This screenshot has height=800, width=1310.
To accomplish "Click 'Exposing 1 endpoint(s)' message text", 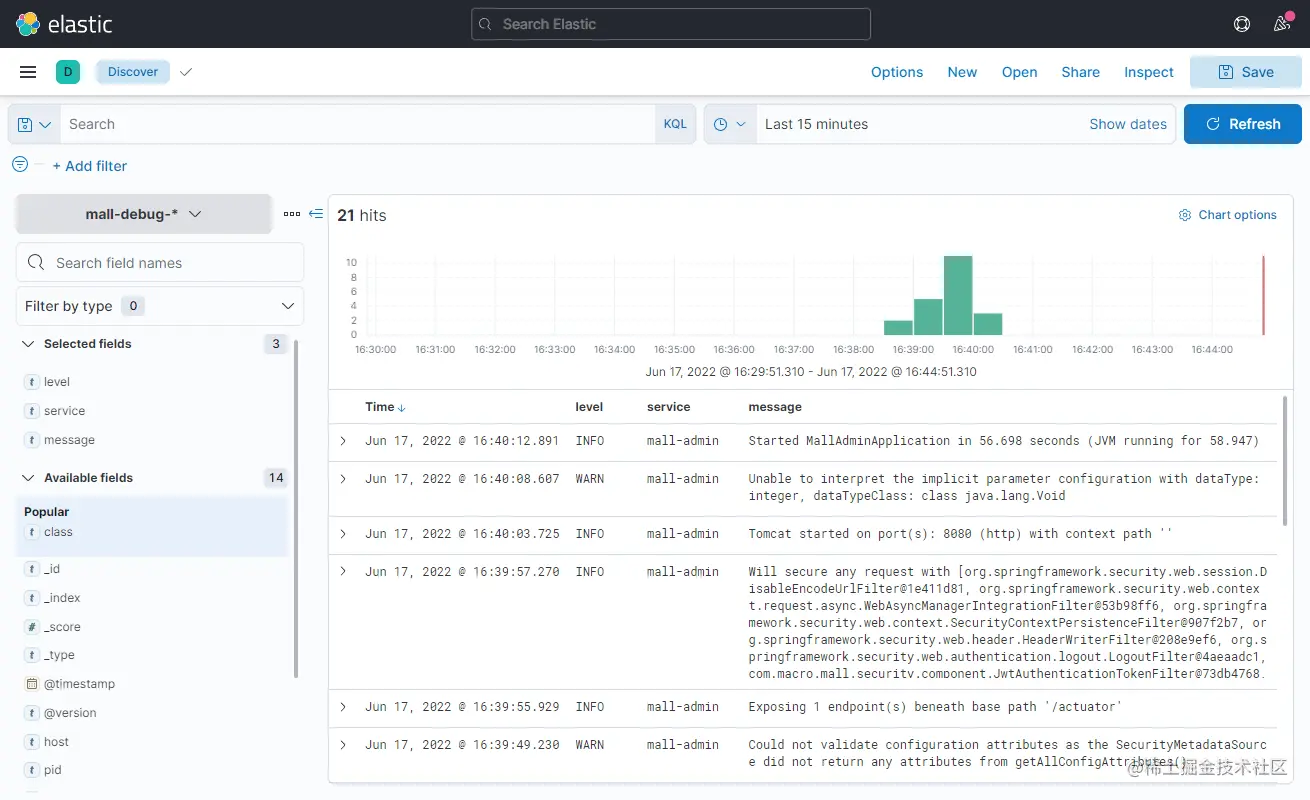I will 935,707.
